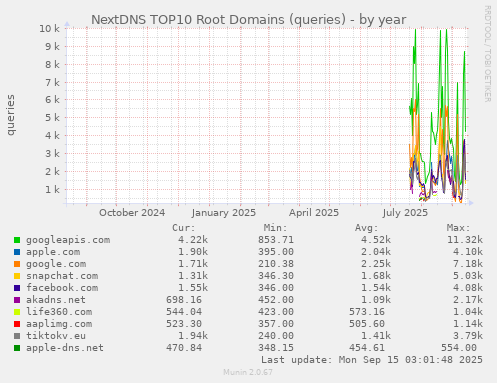The width and height of the screenshot is (497, 383).
Task: Click the snapchat.com yellow legend swatch
Action: pos(17,276)
